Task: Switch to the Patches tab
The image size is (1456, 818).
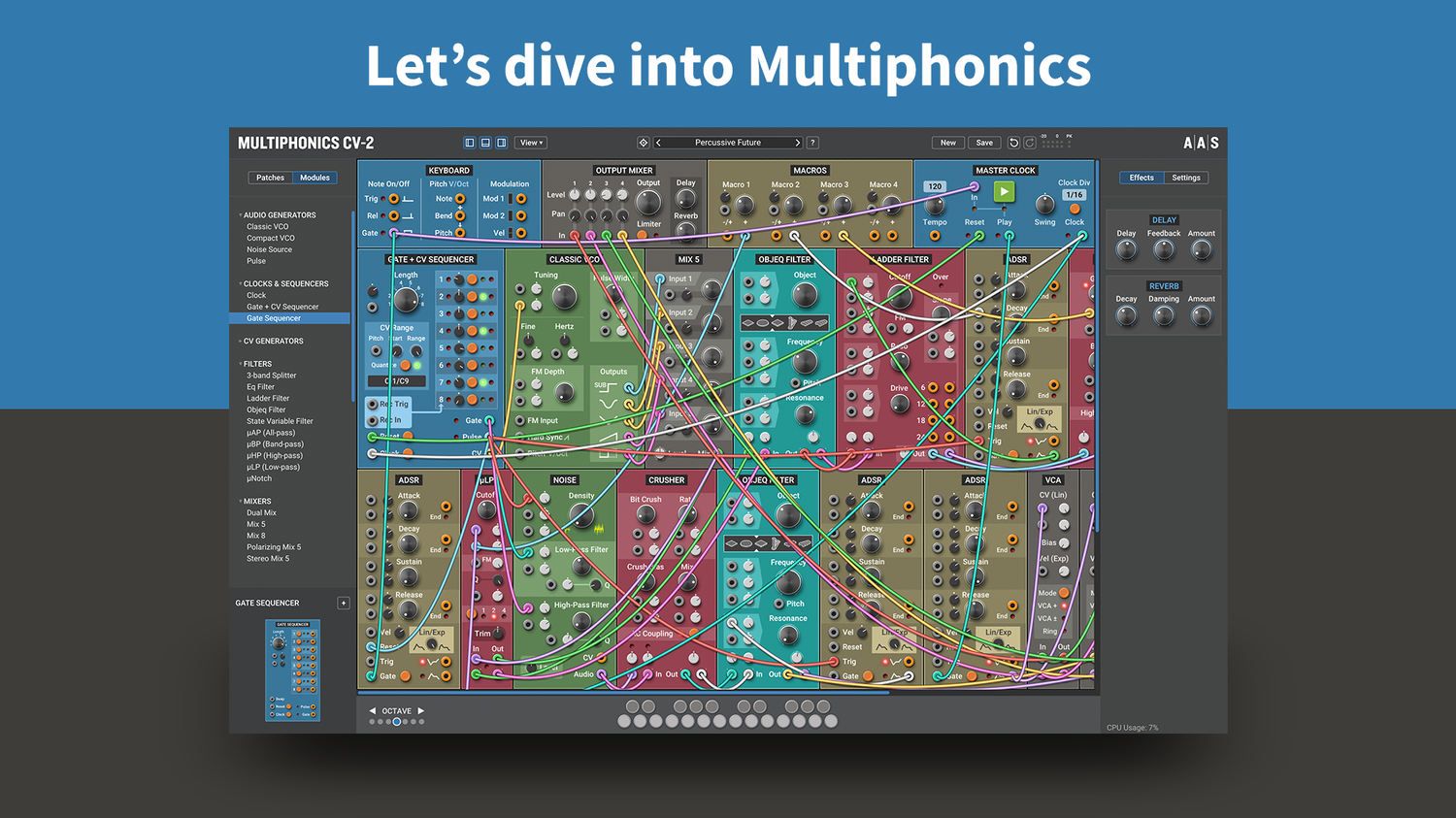Action: 270,178
